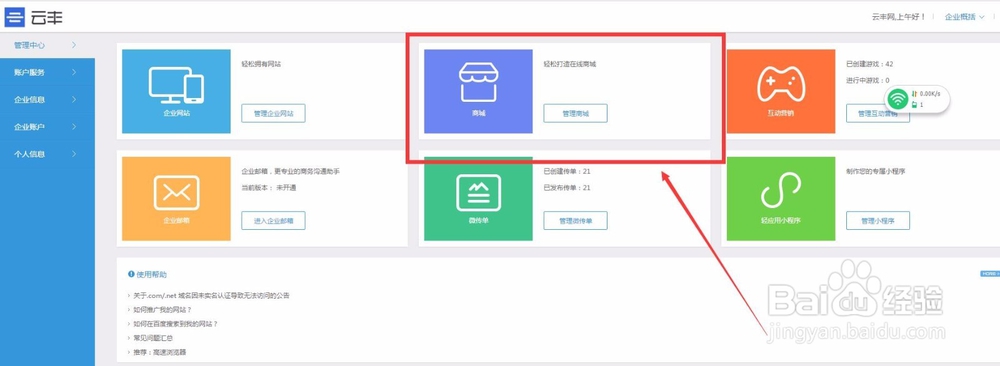
Task: Click the 管理互动营销 button
Action: coord(878,113)
